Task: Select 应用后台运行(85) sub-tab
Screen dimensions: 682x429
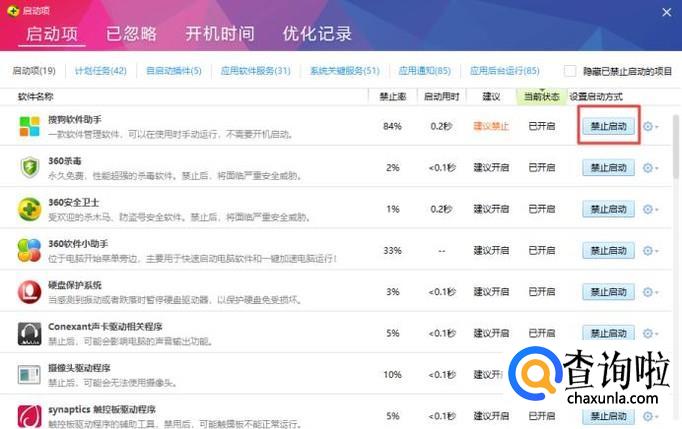Action: pos(505,70)
